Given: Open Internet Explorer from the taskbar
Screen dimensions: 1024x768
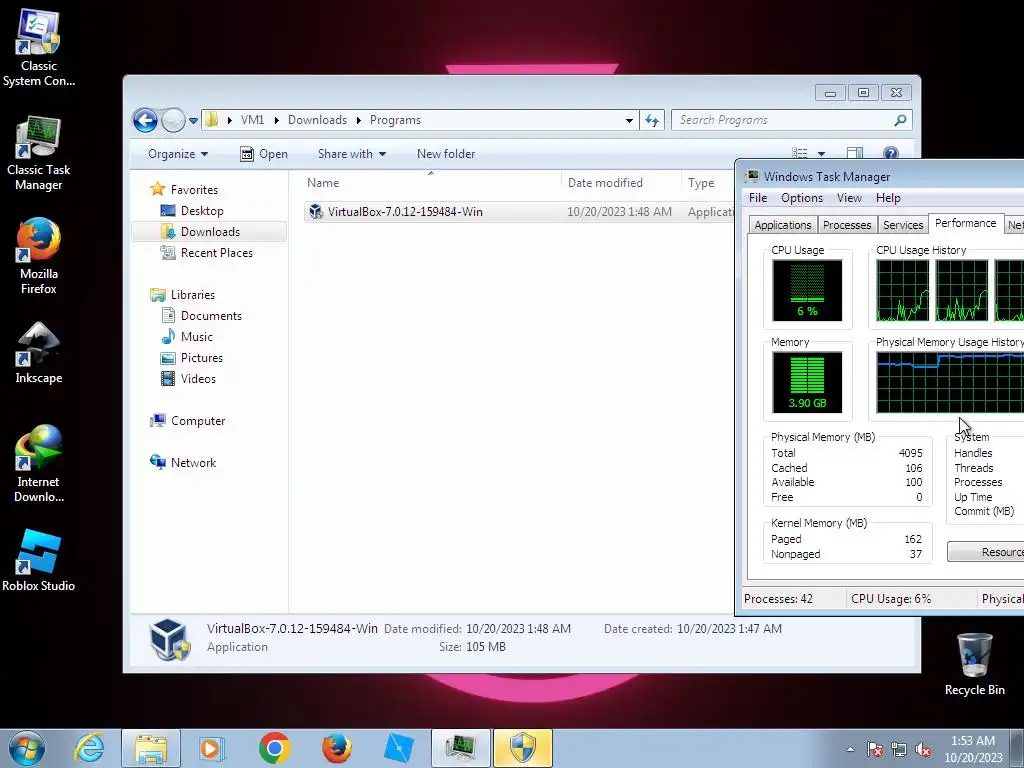Looking at the screenshot, I should [89, 748].
